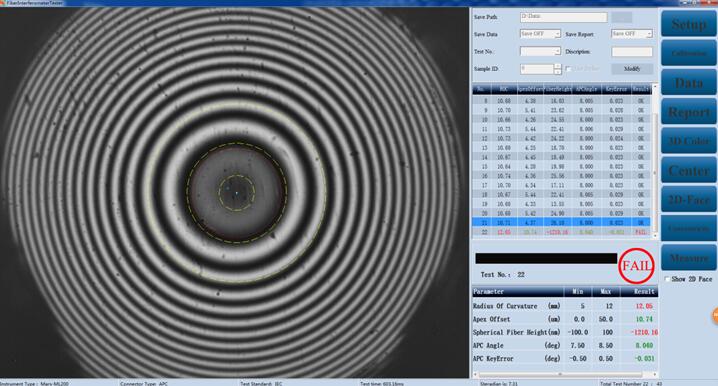The image size is (718, 386).
Task: Switch to 3D Color view
Action: [689, 141]
